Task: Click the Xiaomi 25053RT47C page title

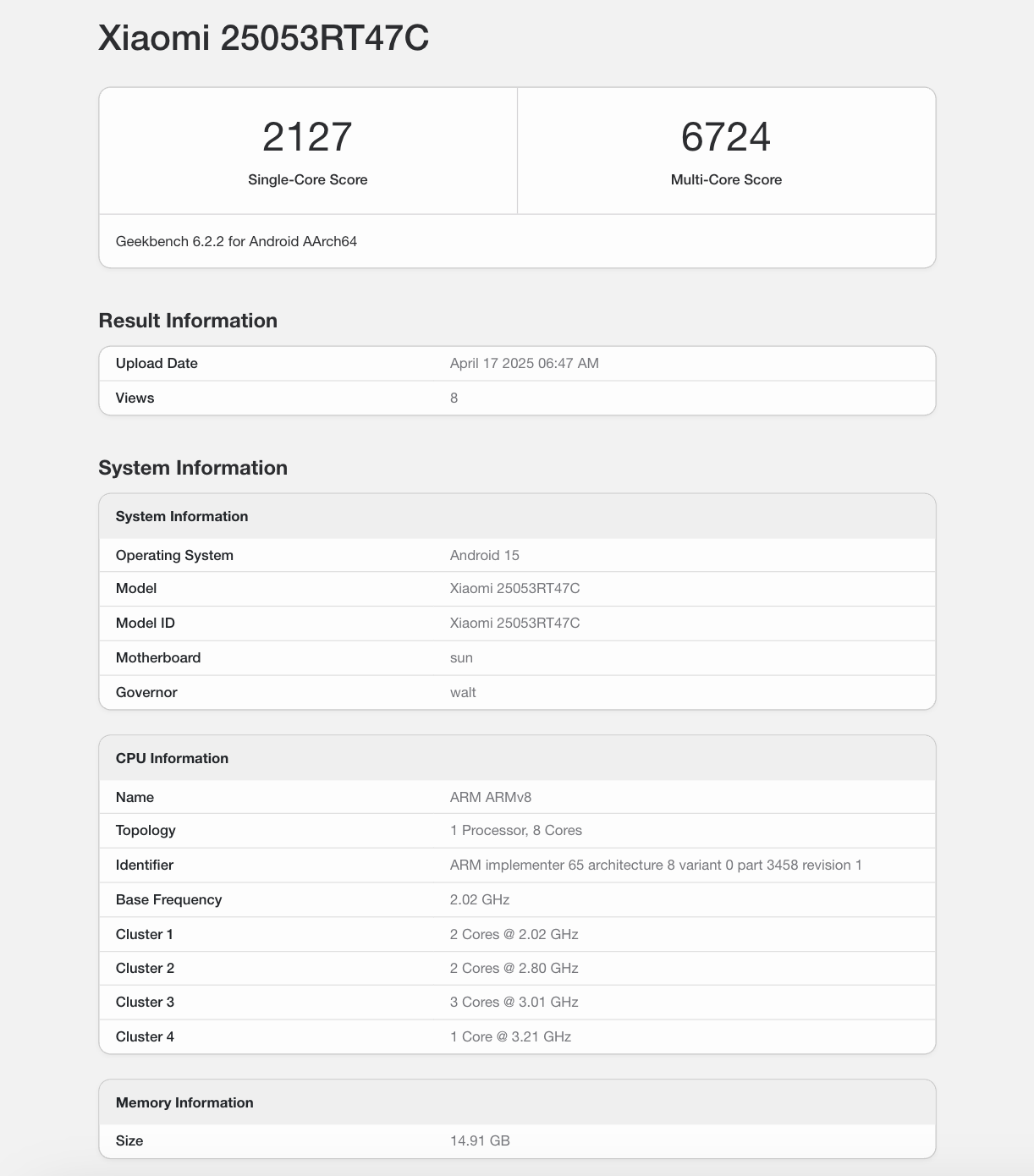Action: (263, 39)
